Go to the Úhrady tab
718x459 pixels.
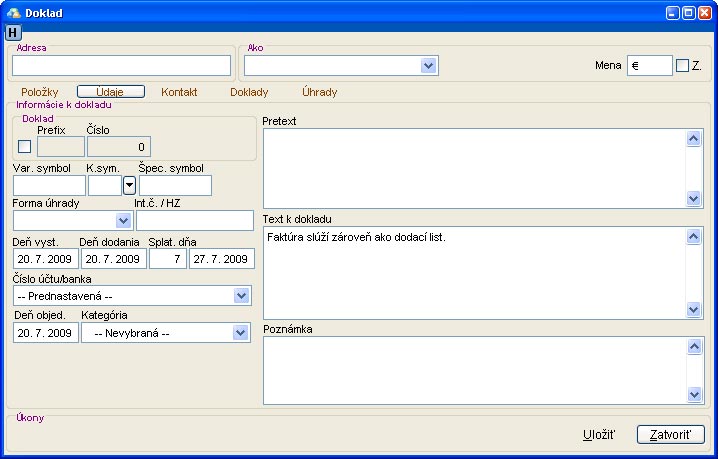coord(319,92)
